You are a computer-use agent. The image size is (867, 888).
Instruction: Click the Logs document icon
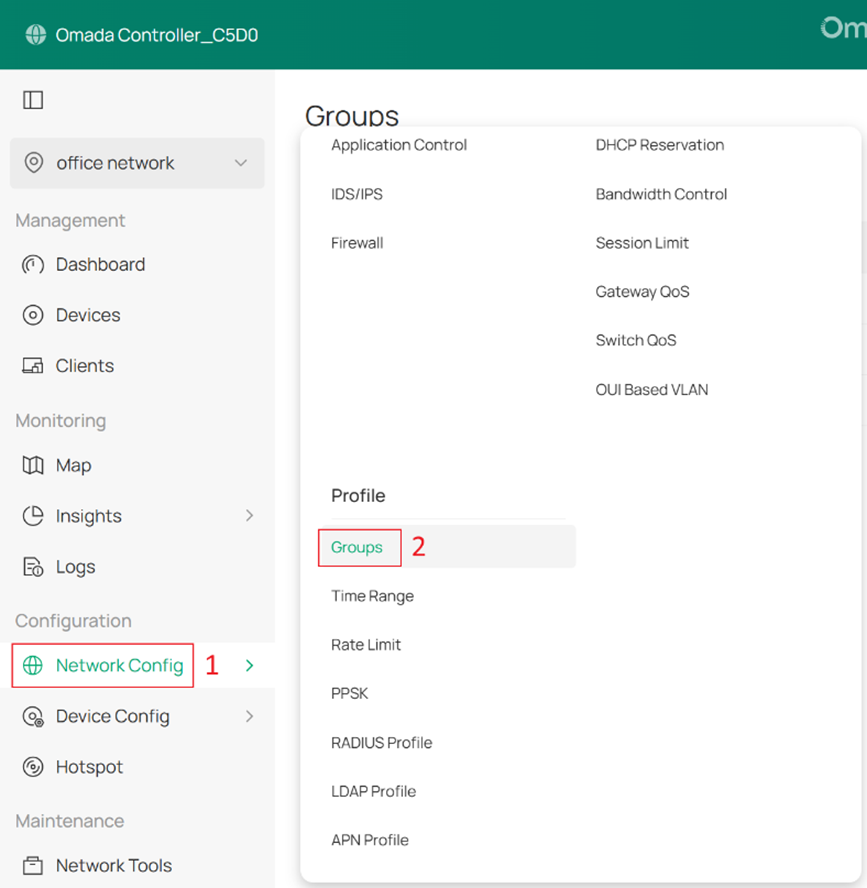(33, 567)
